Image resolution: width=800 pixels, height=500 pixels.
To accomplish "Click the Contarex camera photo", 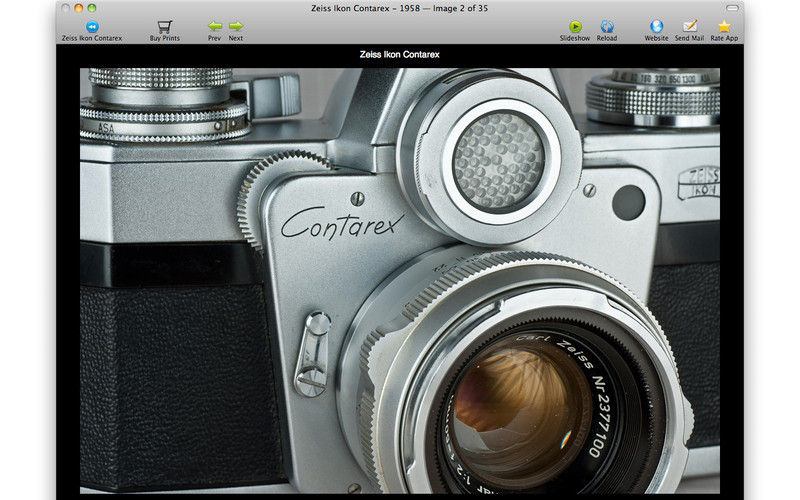I will coord(399,281).
